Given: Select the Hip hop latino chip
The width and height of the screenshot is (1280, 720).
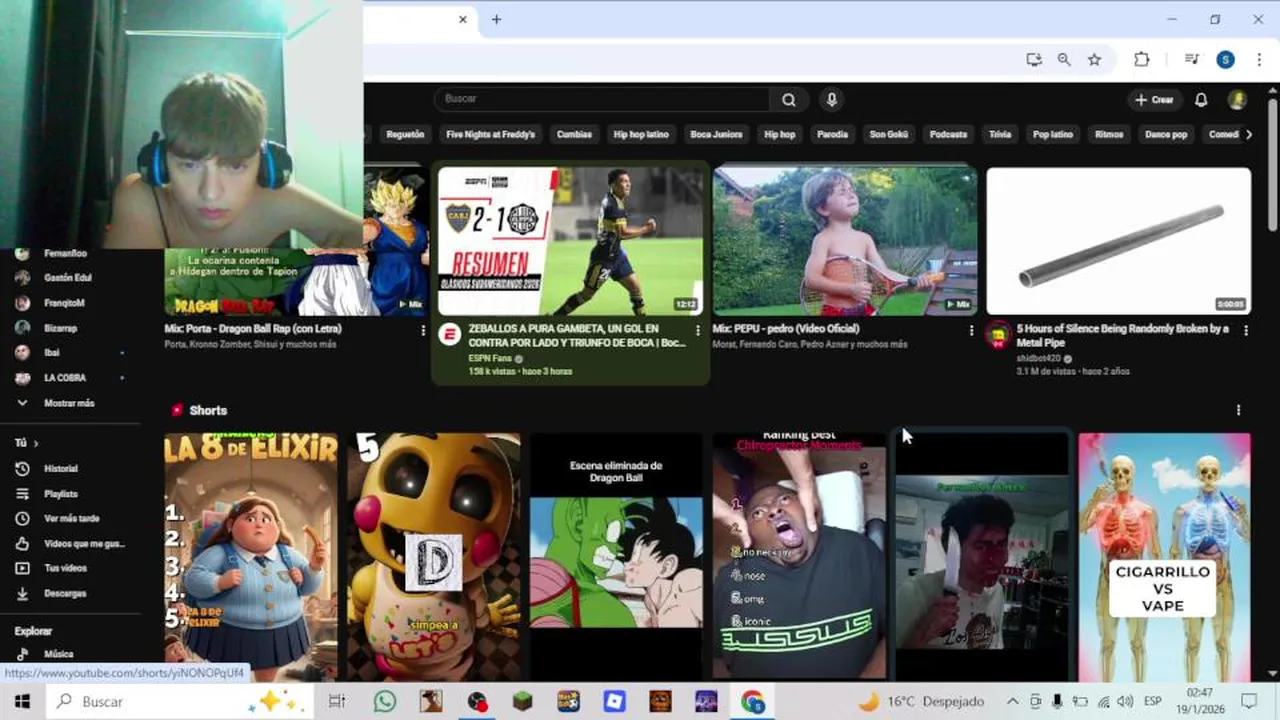Looking at the screenshot, I should click(641, 134).
